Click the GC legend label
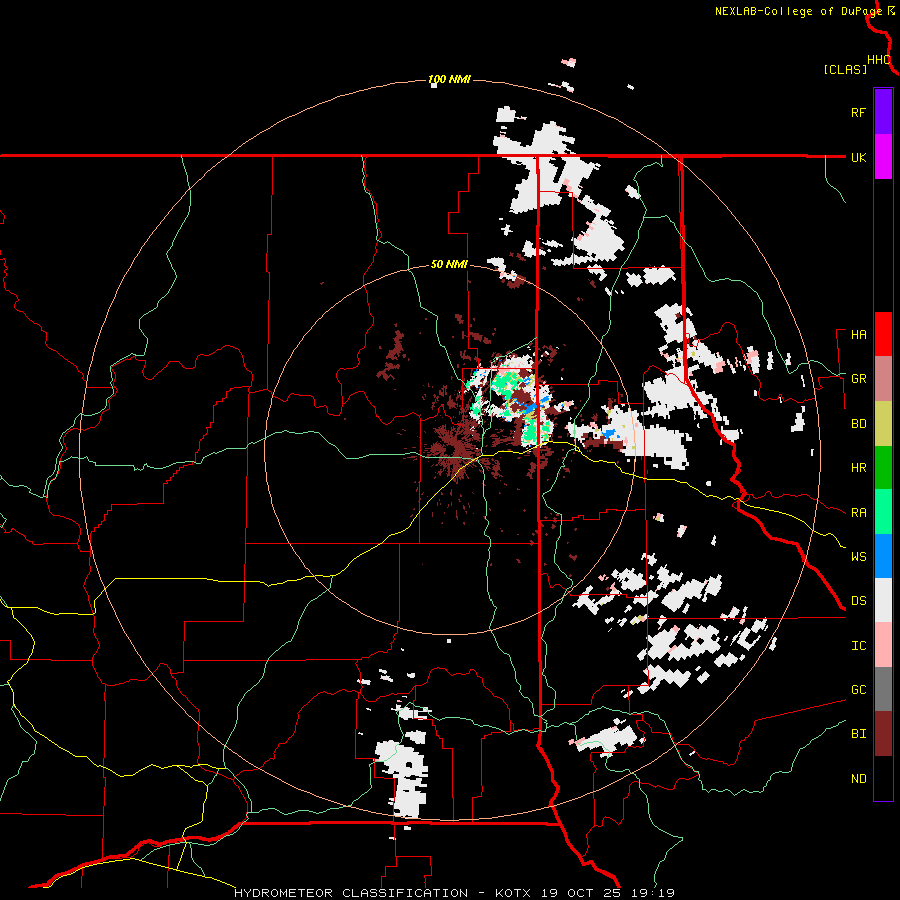The height and width of the screenshot is (900, 900). (x=858, y=690)
